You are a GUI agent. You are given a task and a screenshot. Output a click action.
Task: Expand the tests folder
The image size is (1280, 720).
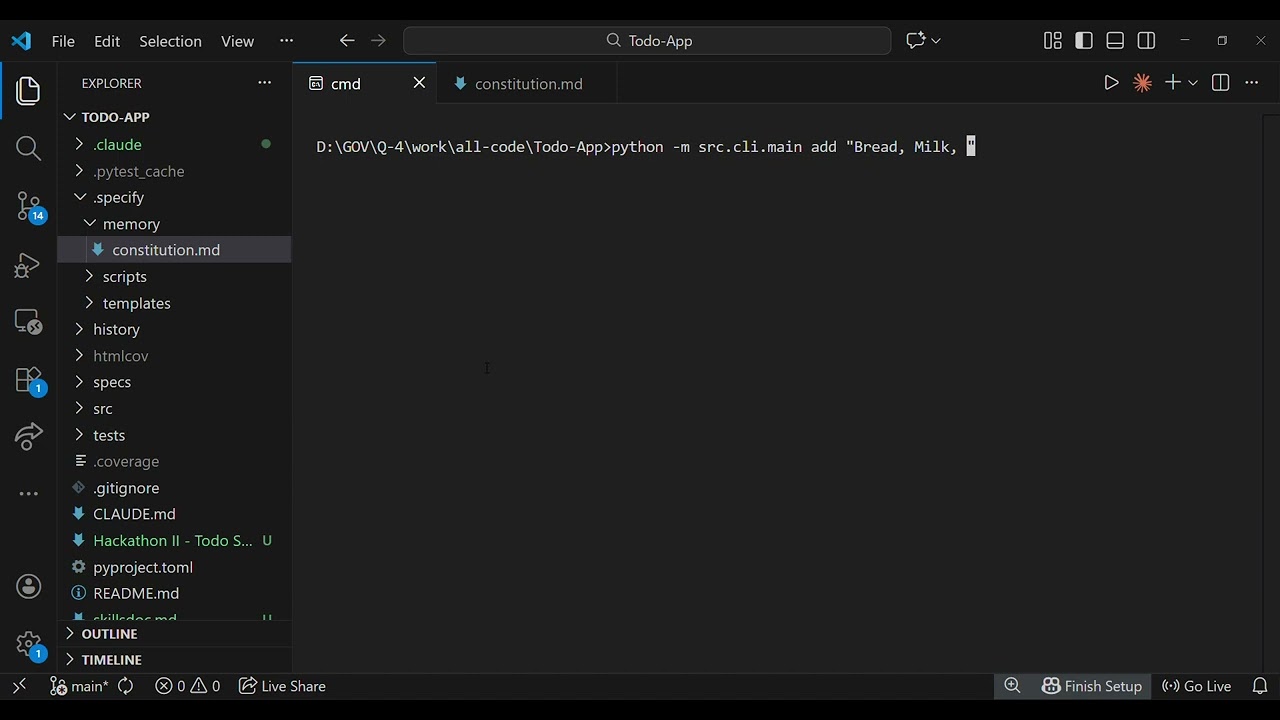tap(174, 435)
